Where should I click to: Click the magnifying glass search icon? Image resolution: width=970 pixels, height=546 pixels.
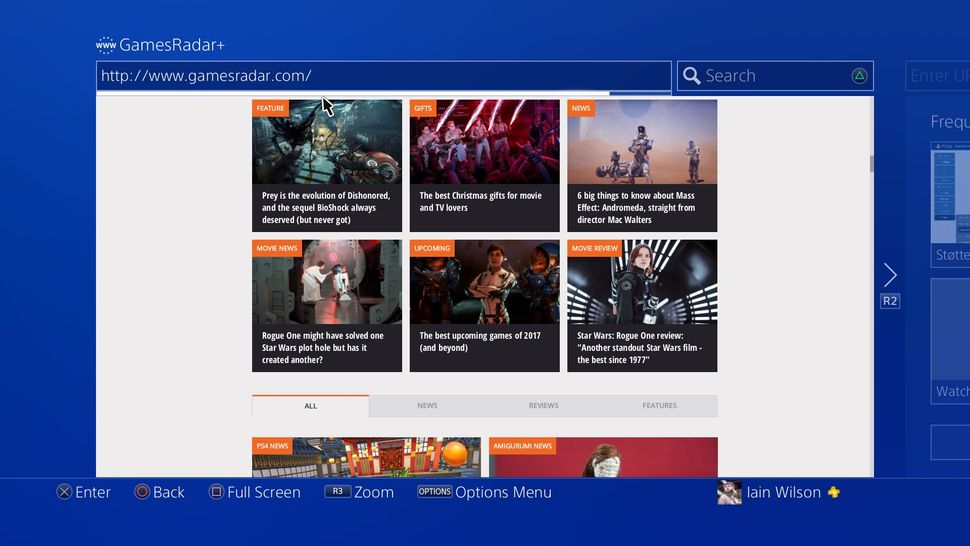point(692,75)
